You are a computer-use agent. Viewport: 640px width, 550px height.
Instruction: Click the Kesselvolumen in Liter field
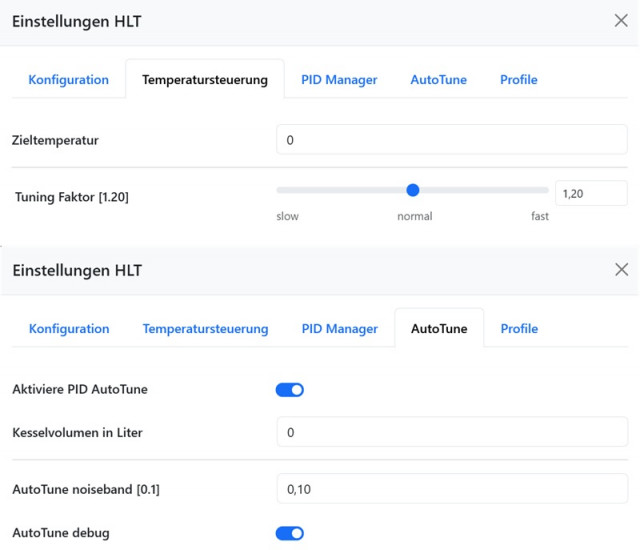coord(451,432)
